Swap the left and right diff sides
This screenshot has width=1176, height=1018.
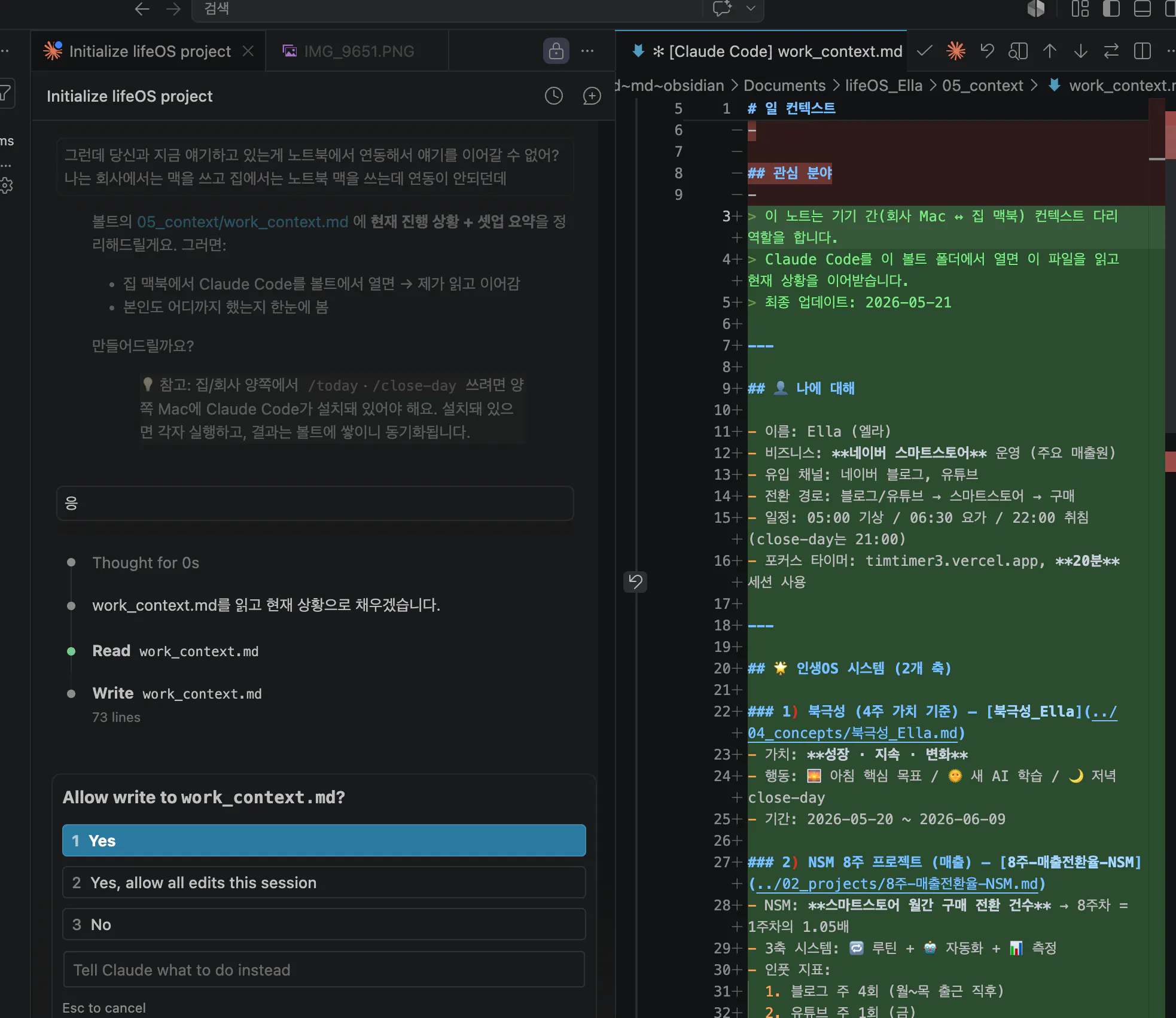[x=1111, y=51]
